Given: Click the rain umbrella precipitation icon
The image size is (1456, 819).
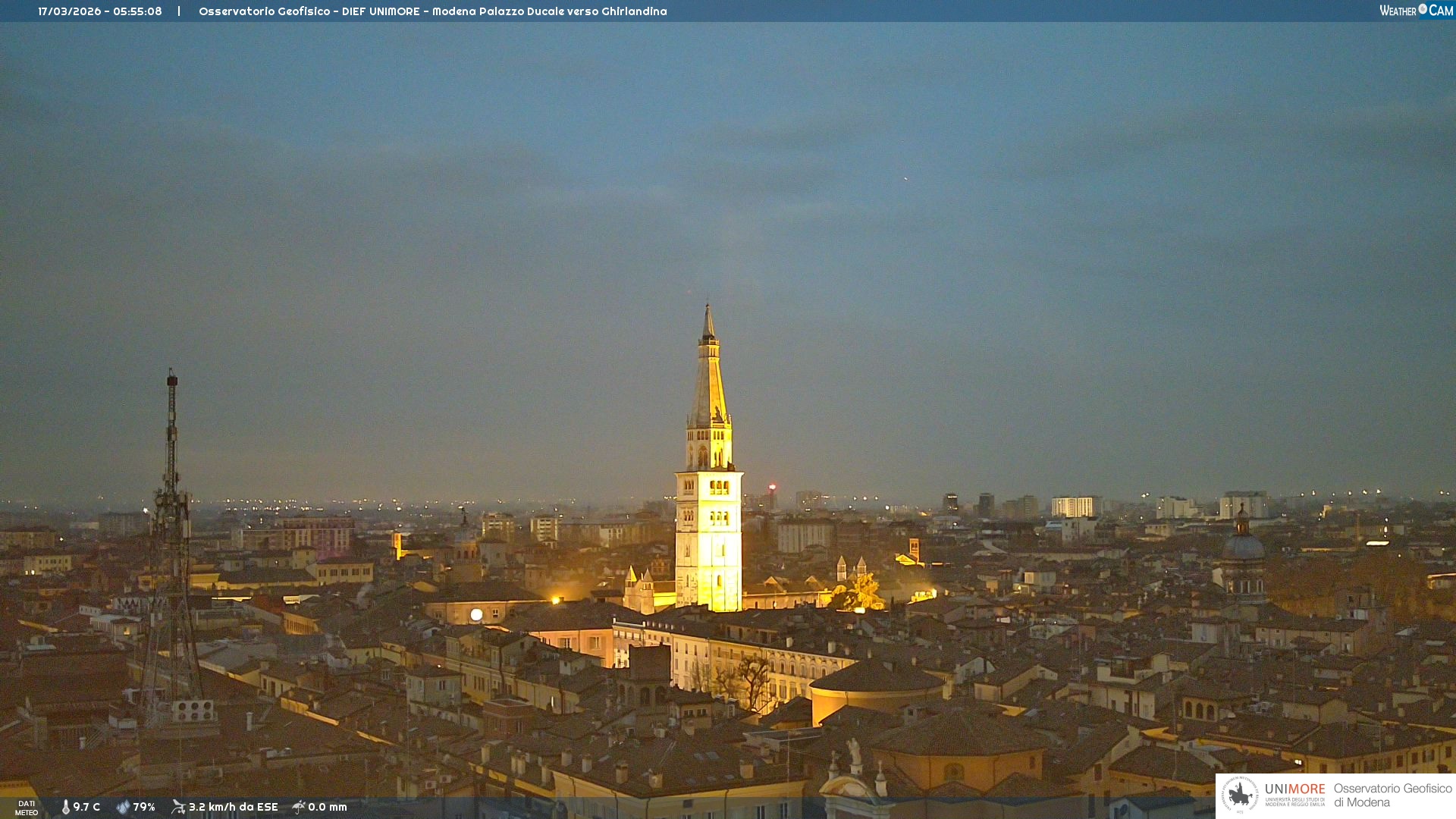Looking at the screenshot, I should tap(299, 807).
